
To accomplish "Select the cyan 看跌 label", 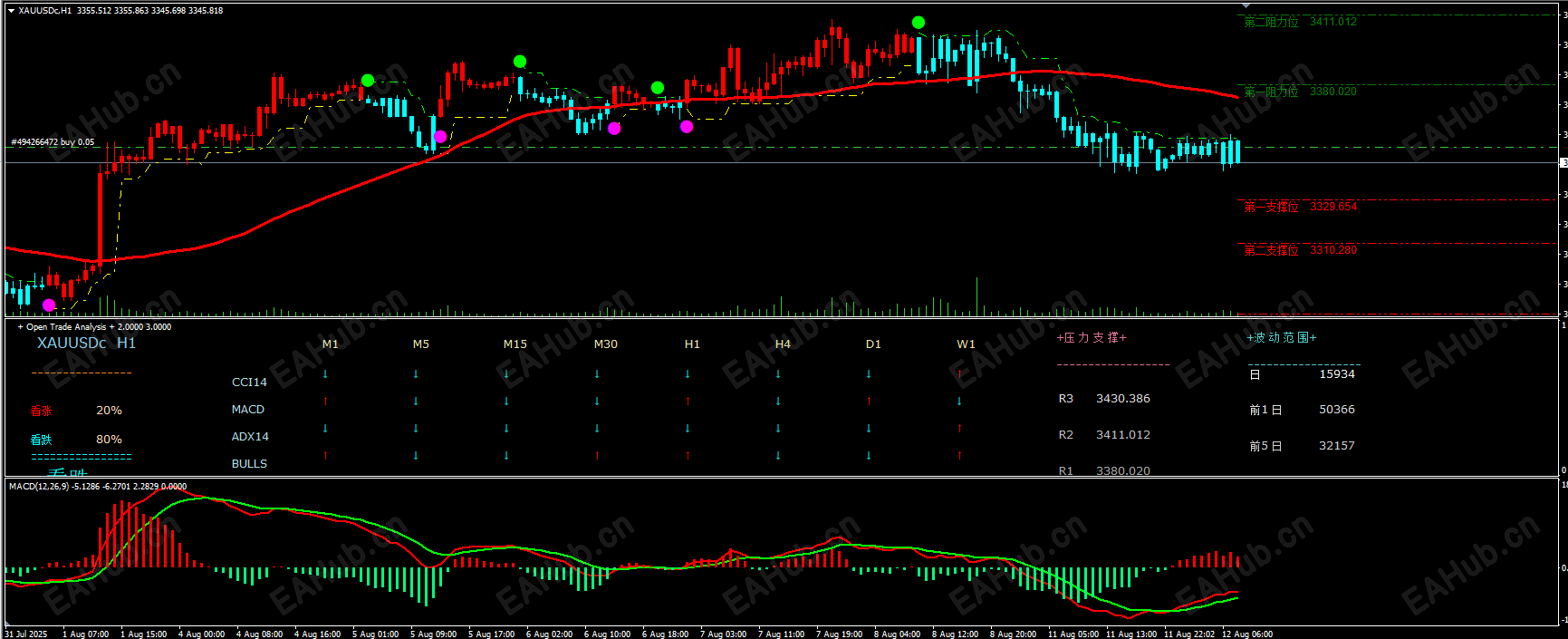I will point(42,440).
